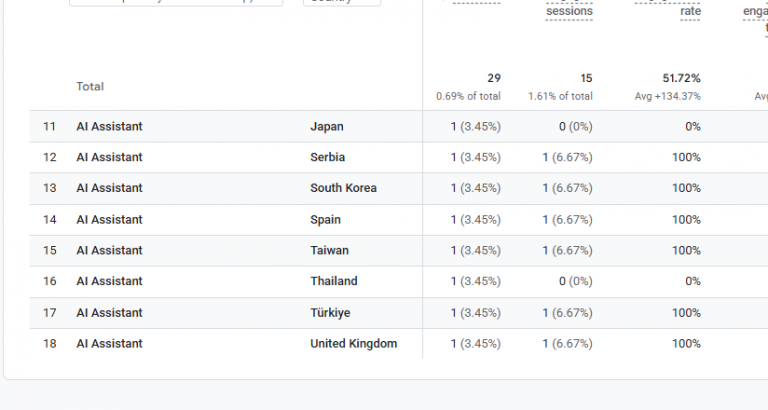The image size is (768, 410).
Task: Click the sessions value 1 (3.45%) for Türkiye
Action: tap(476, 313)
